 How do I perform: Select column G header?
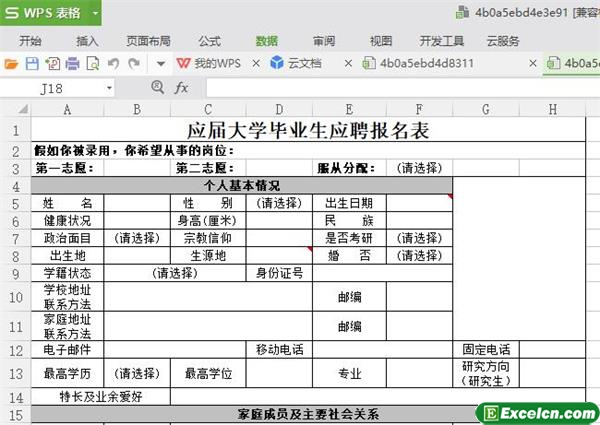pyautogui.click(x=486, y=110)
